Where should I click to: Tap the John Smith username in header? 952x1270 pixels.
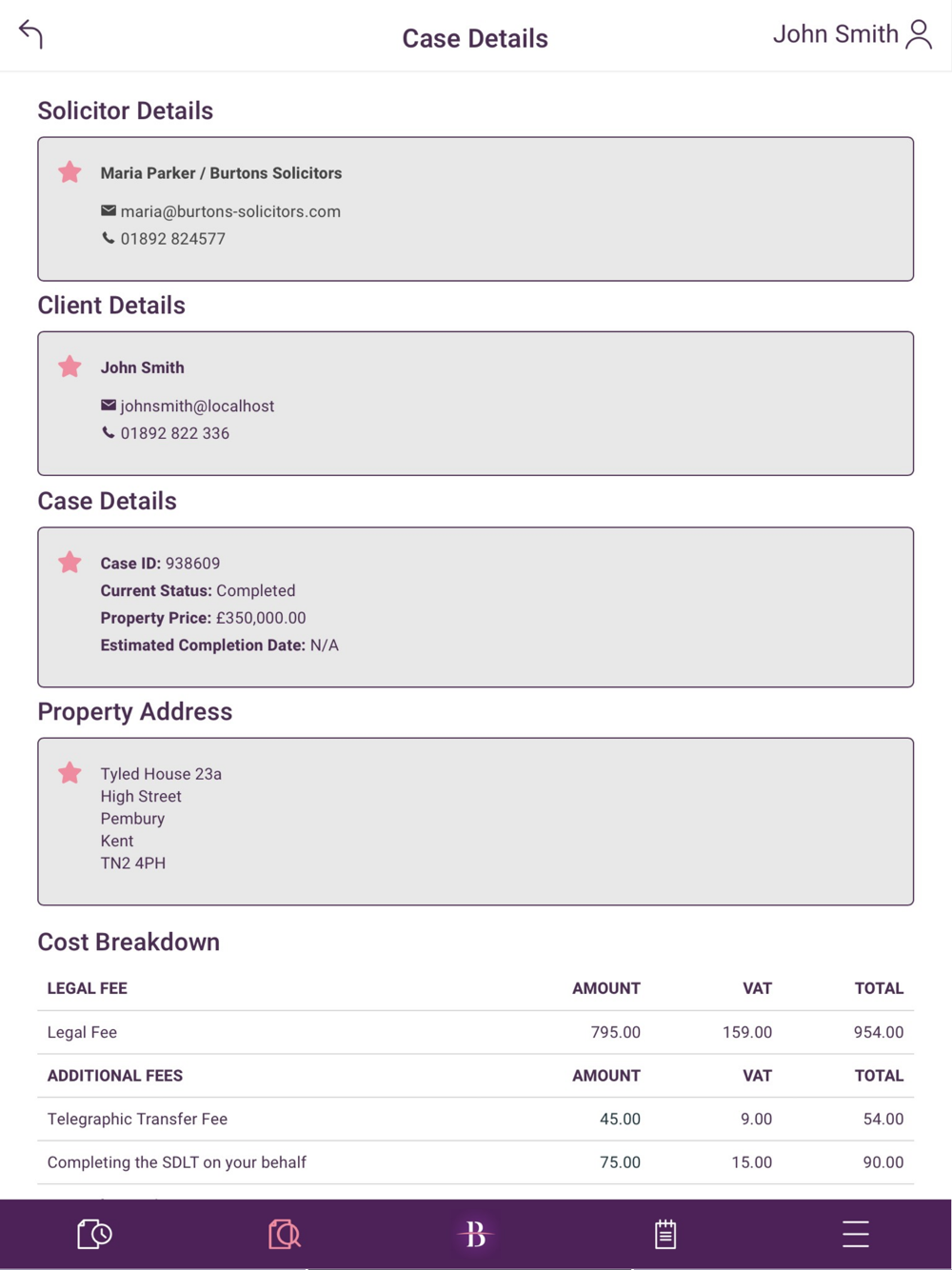click(835, 34)
